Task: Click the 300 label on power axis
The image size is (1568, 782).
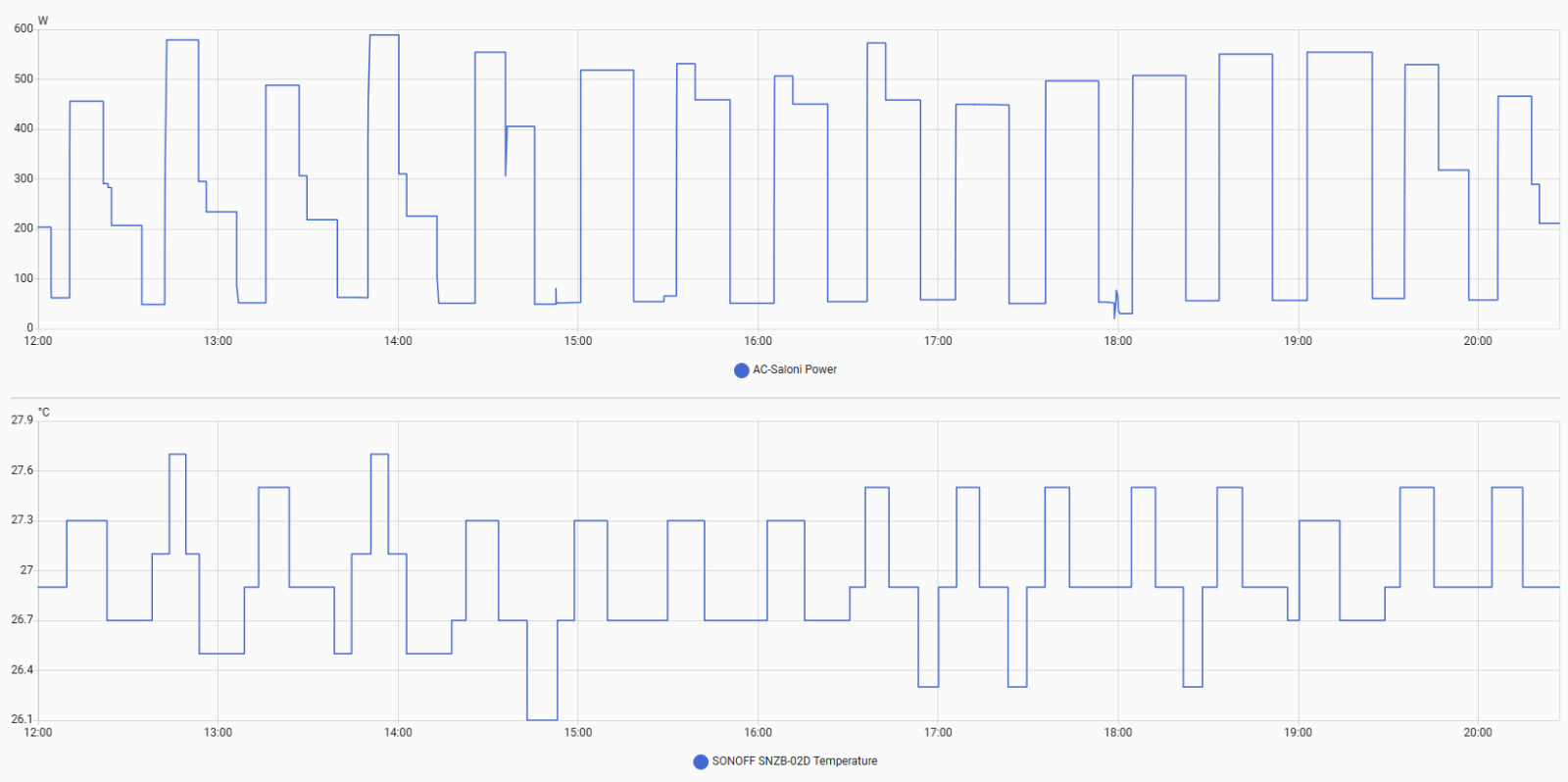Action: click(24, 178)
